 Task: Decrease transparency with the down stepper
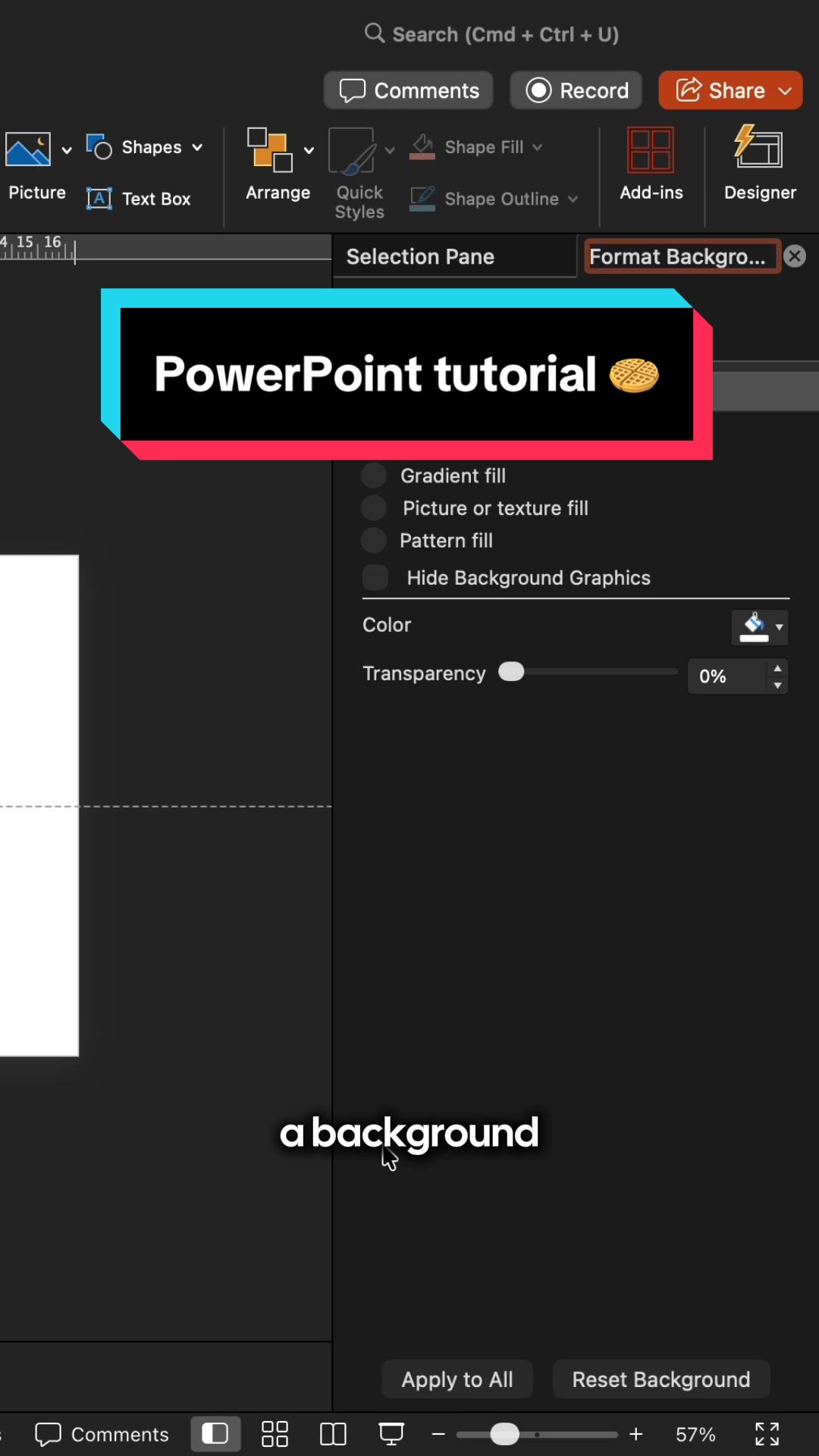[x=777, y=685]
